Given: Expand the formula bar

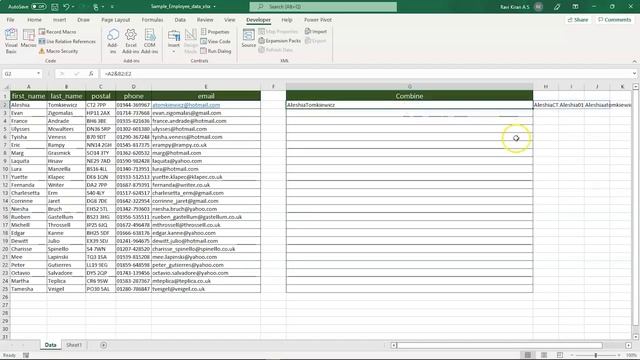Looking at the screenshot, I should [634, 73].
